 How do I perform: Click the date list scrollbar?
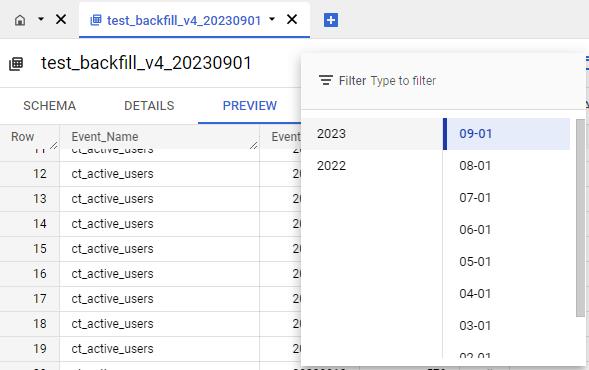[x=580, y=218]
